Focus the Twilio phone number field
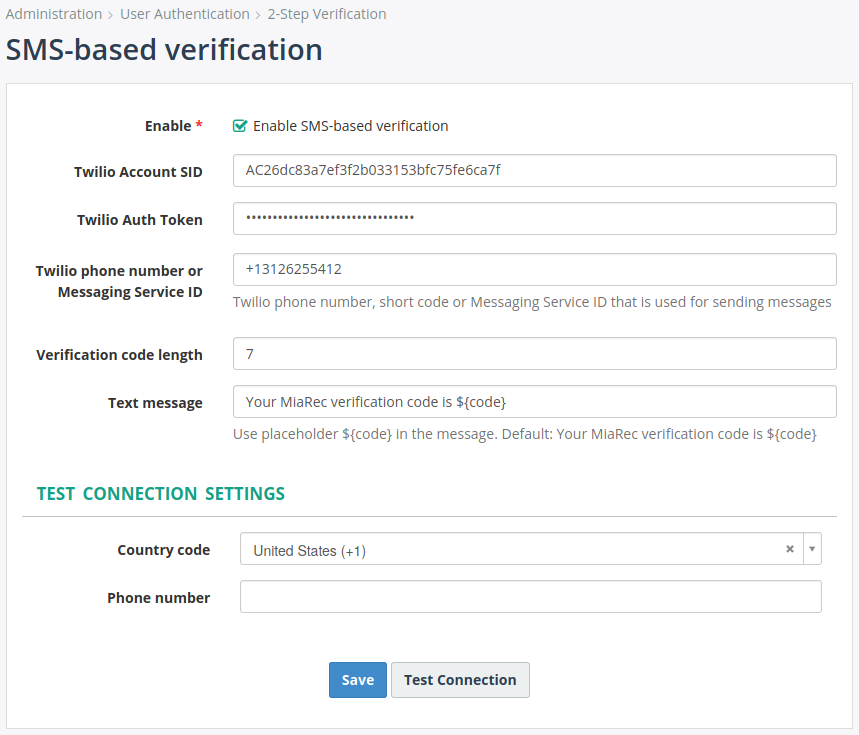 coord(535,269)
